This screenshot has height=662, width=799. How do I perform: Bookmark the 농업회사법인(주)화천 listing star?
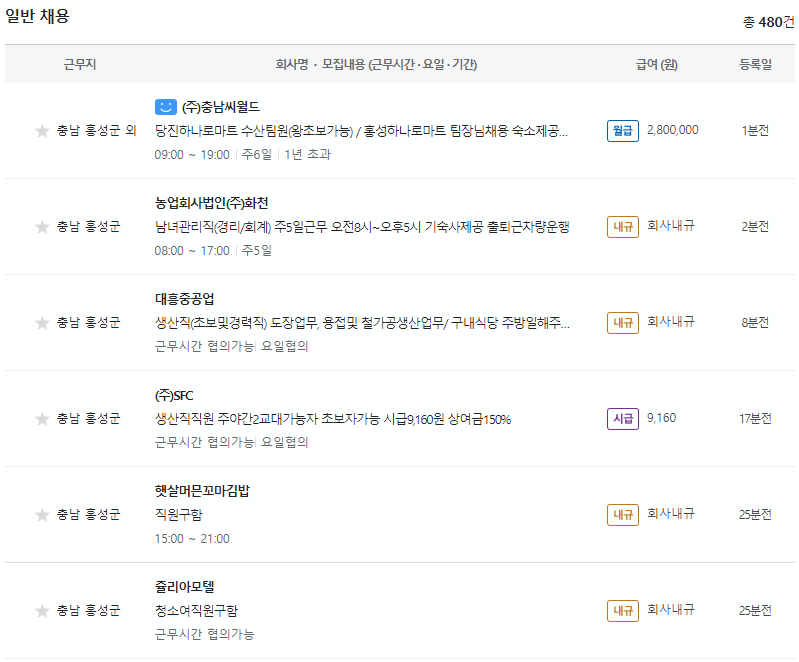42,227
